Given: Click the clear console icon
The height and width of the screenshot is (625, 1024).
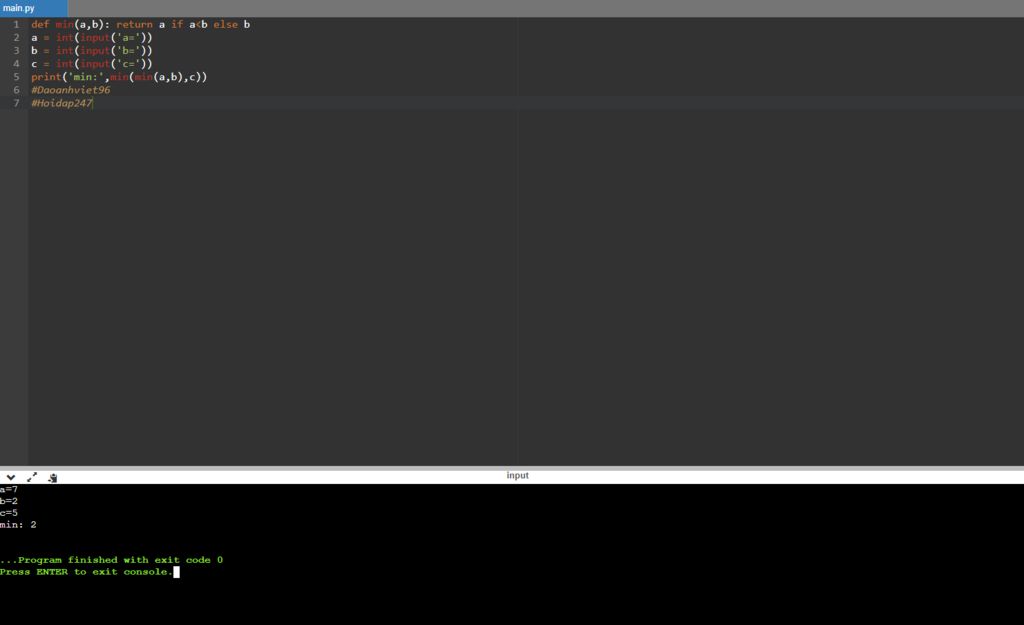Looking at the screenshot, I should coord(53,478).
